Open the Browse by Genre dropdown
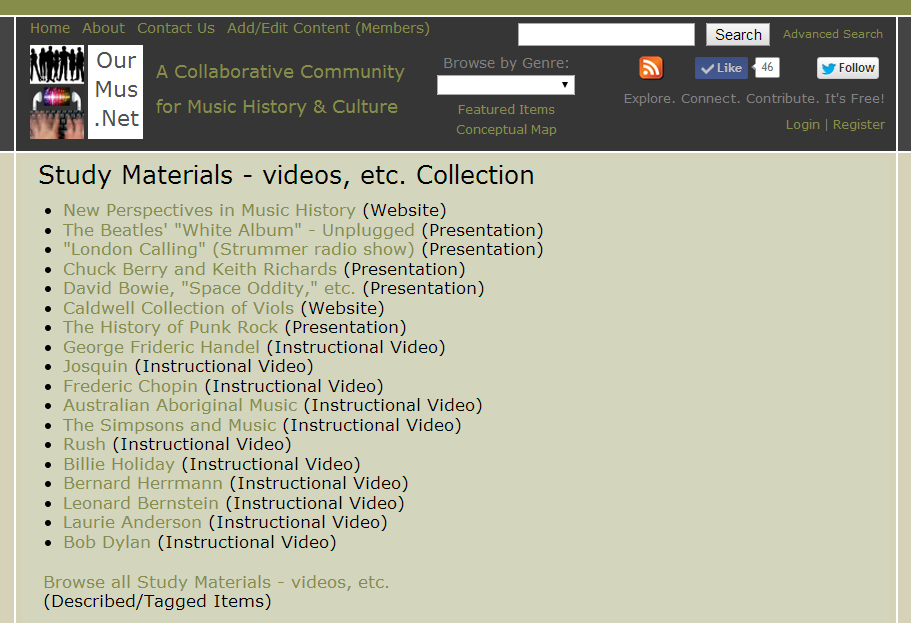 tap(506, 85)
